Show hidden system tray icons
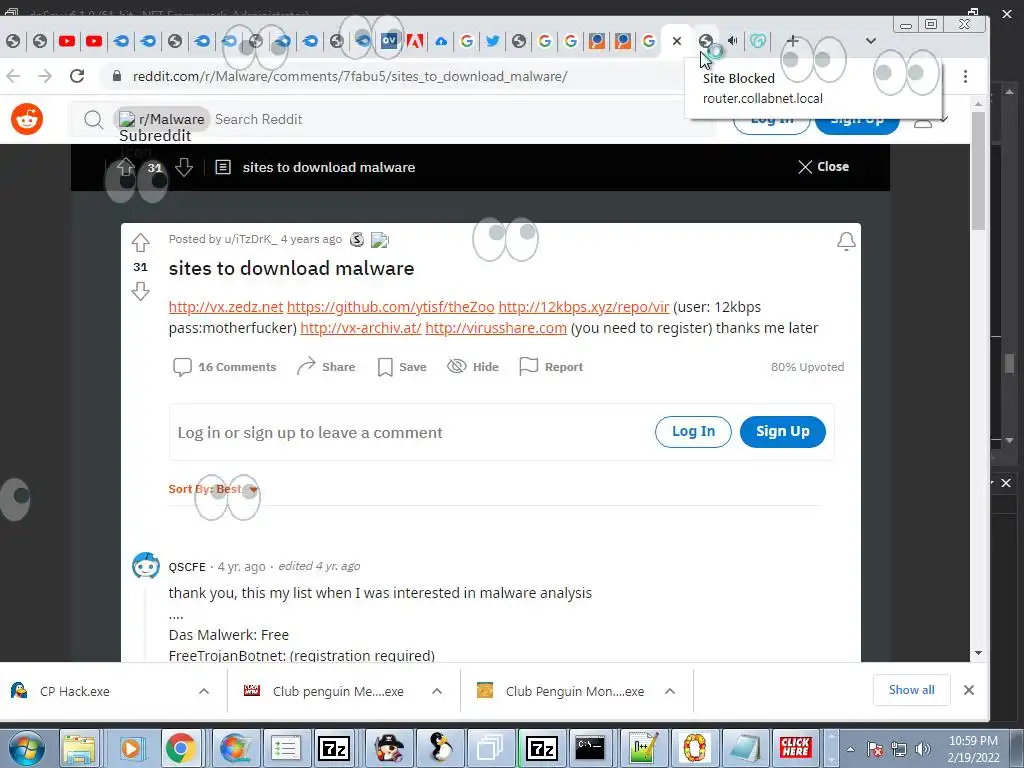Screen dimensions: 1024x768 (850, 749)
